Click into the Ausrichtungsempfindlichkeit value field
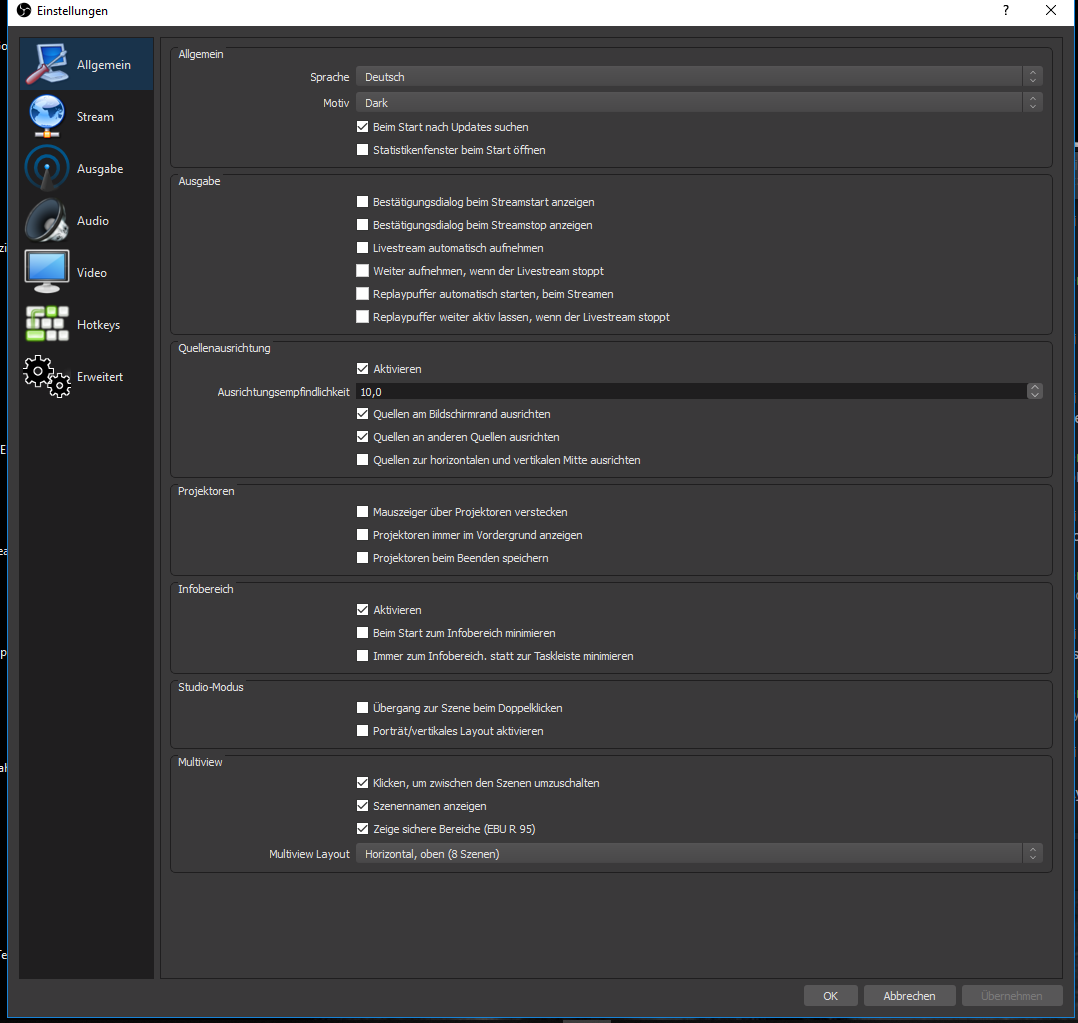Image resolution: width=1078 pixels, height=1023 pixels. [692, 391]
